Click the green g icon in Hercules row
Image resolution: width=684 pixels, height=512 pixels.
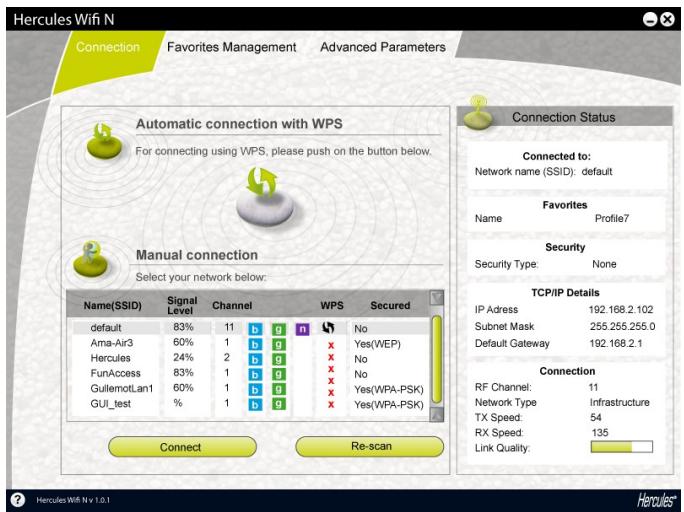click(279, 359)
